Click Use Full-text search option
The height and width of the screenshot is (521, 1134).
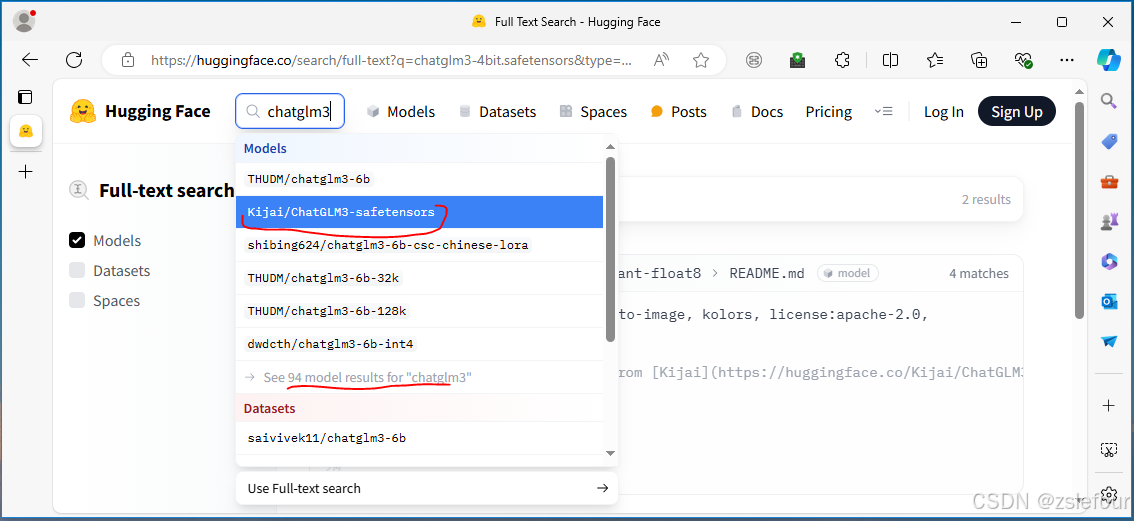point(427,488)
